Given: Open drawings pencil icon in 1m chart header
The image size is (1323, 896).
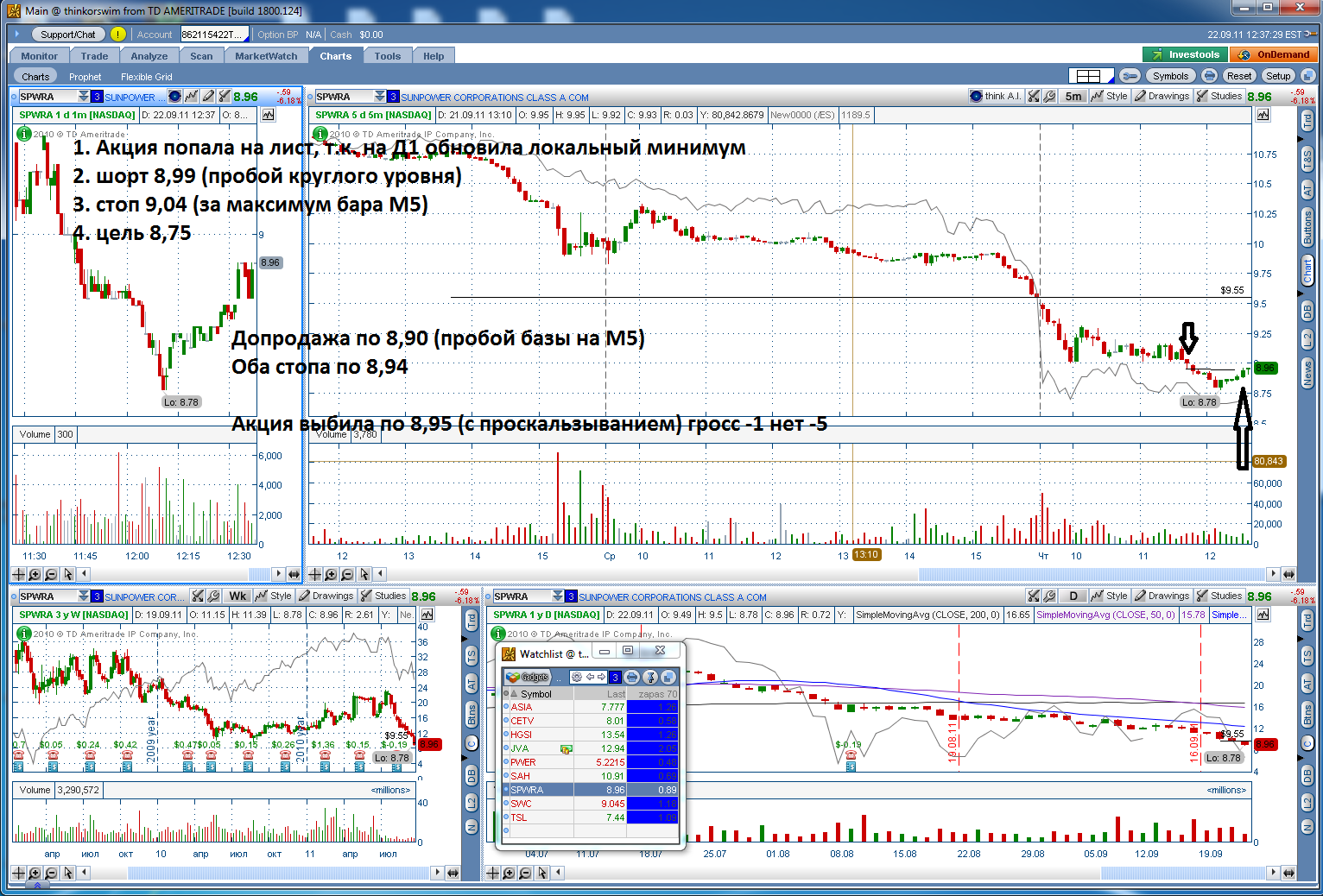Looking at the screenshot, I should tap(208, 97).
